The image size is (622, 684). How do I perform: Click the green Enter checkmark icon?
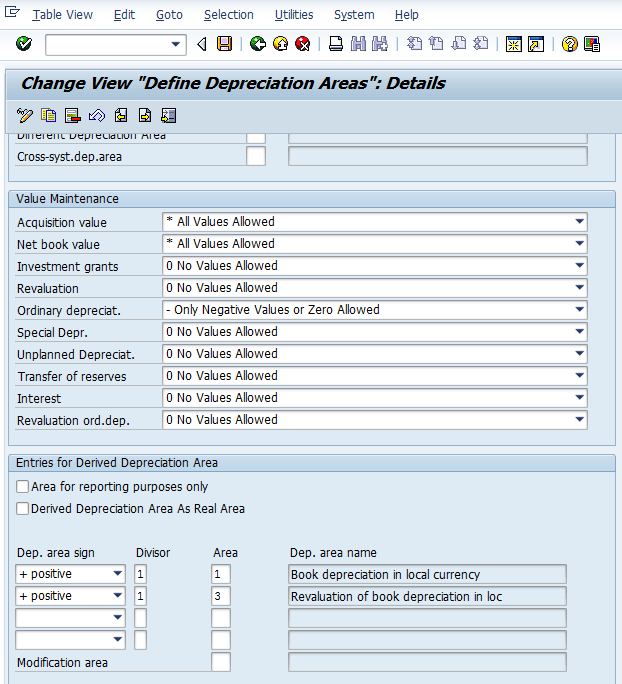tap(24, 44)
